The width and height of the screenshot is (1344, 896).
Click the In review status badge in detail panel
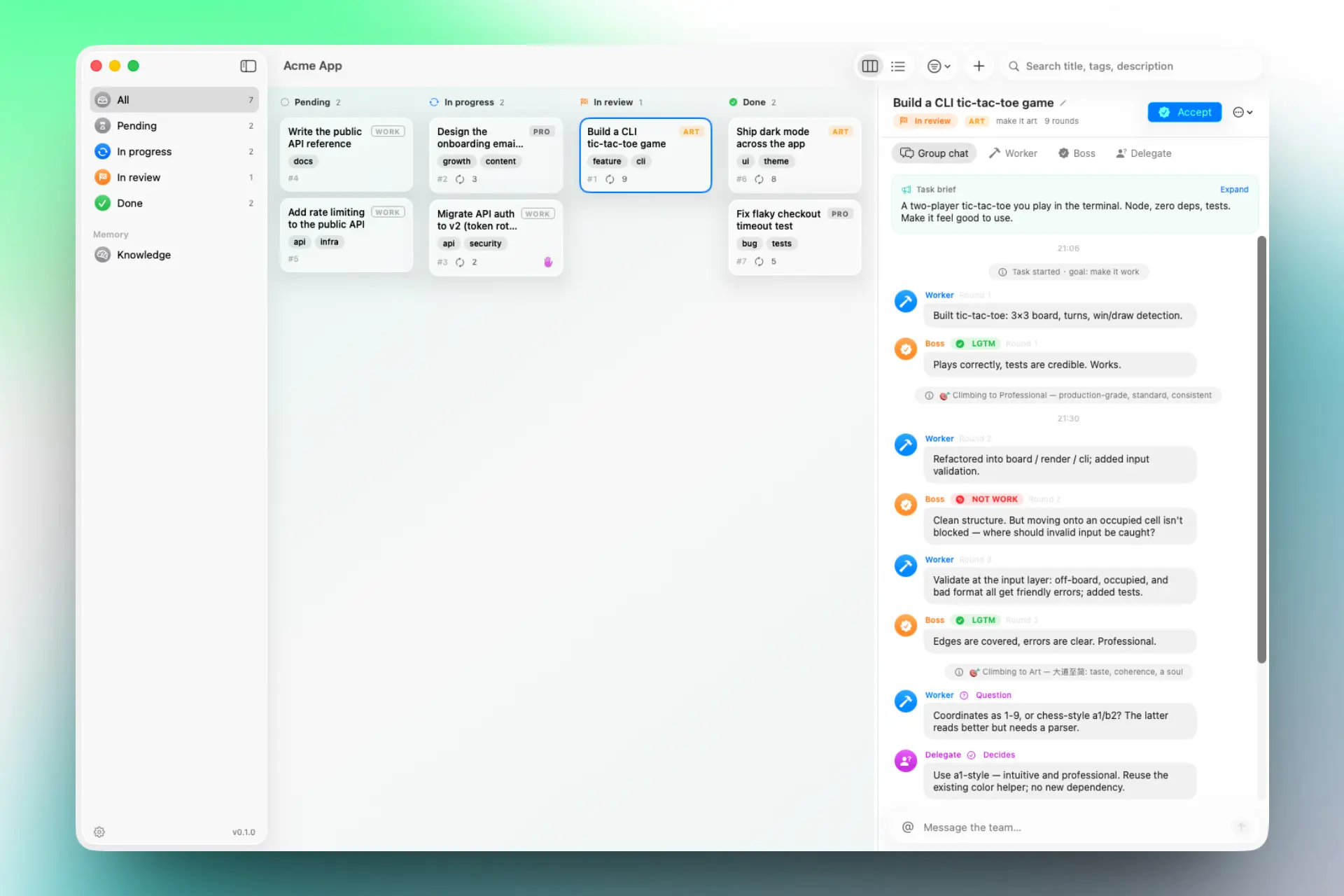click(x=925, y=121)
